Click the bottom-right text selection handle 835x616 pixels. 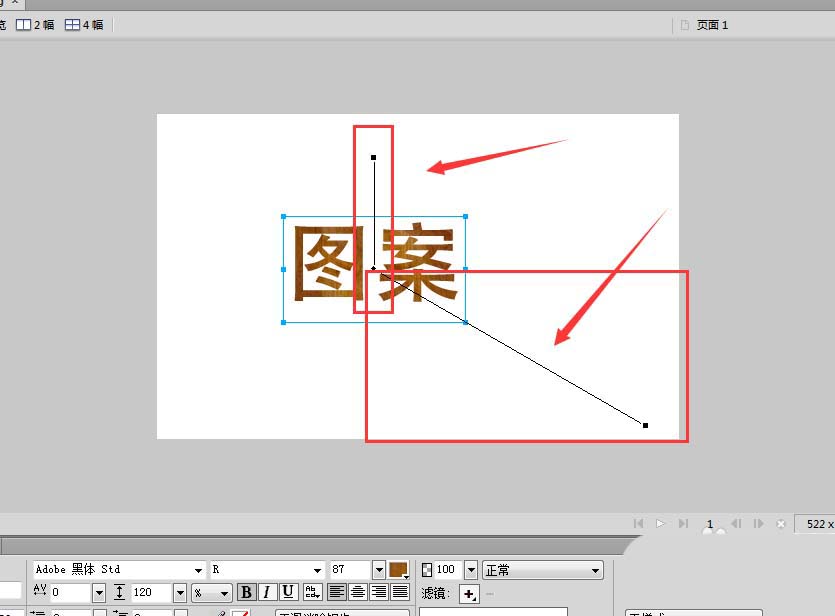pos(465,322)
